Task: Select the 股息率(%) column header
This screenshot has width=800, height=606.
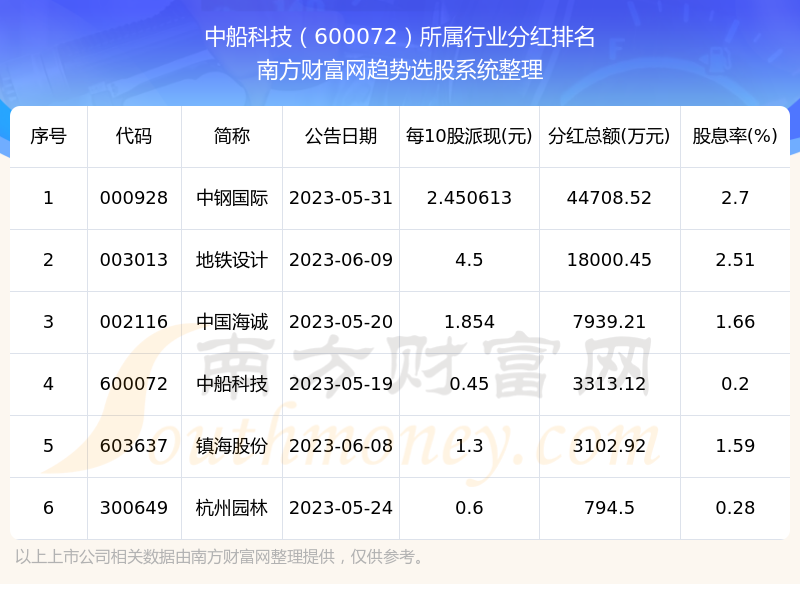Action: pyautogui.click(x=735, y=136)
